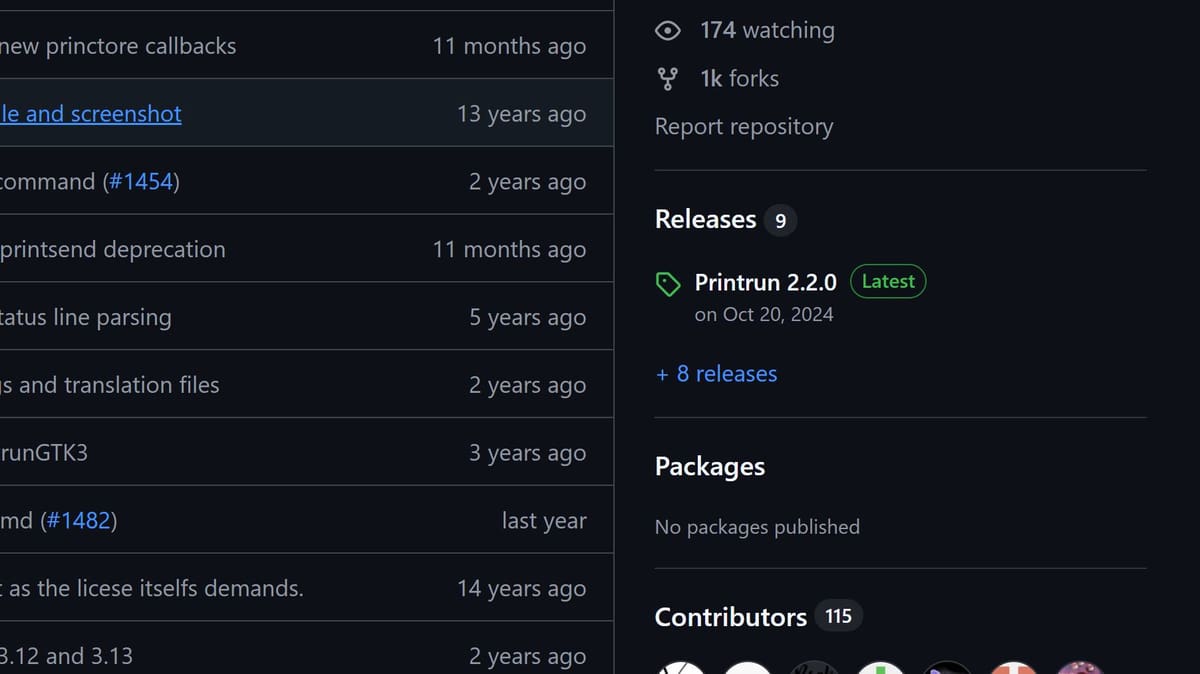Open the Releases section heading
Image resolution: width=1200 pixels, height=674 pixels.
coord(705,219)
